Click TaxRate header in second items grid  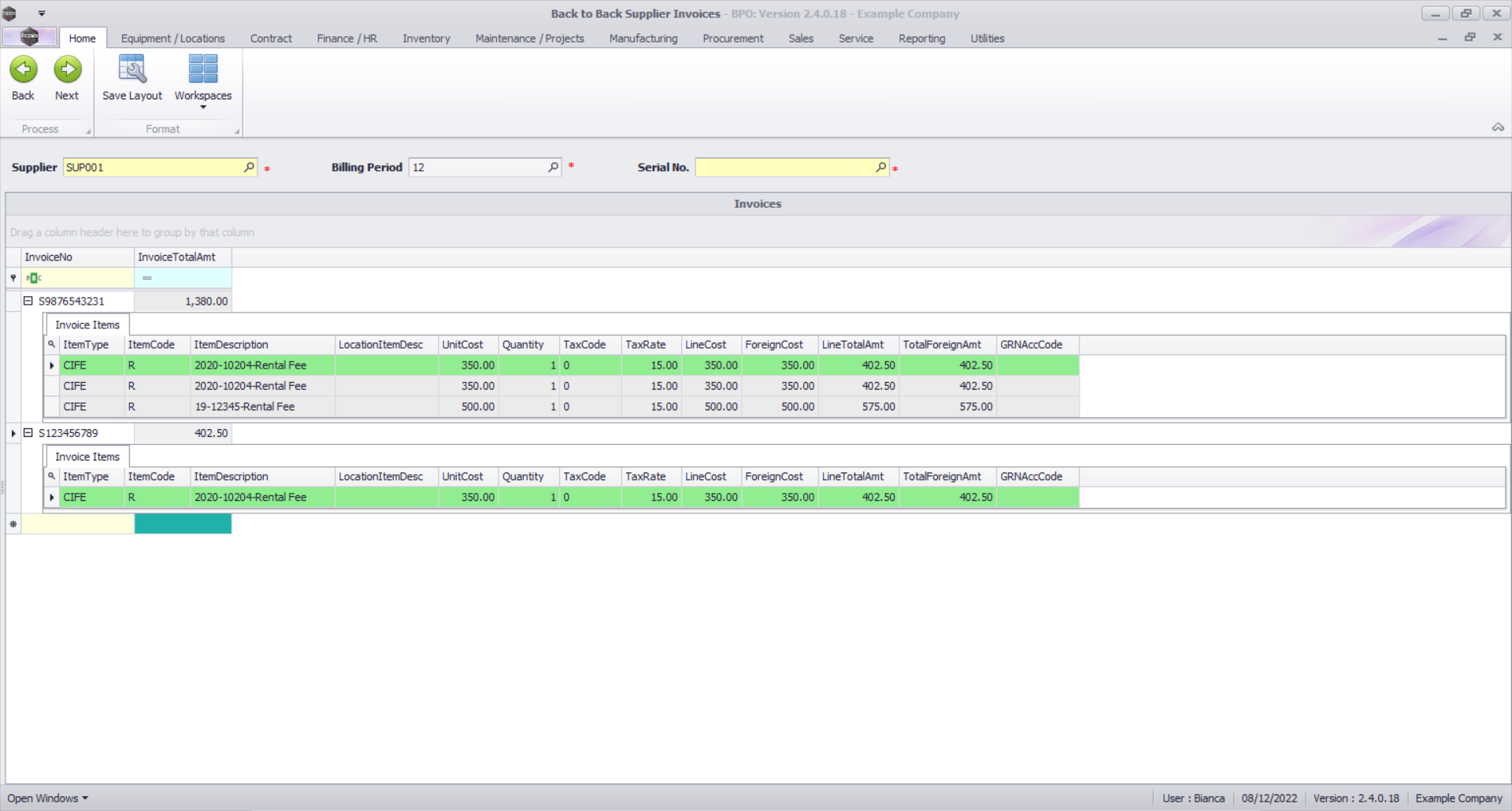pos(650,476)
